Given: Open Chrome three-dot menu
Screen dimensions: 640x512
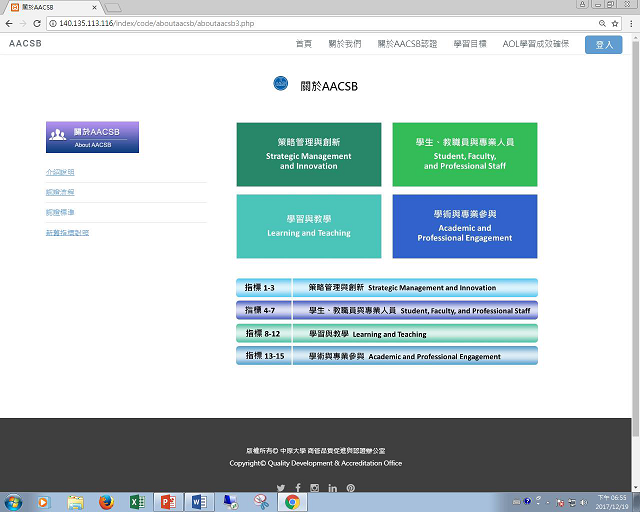Looking at the screenshot, I should click(631, 24).
